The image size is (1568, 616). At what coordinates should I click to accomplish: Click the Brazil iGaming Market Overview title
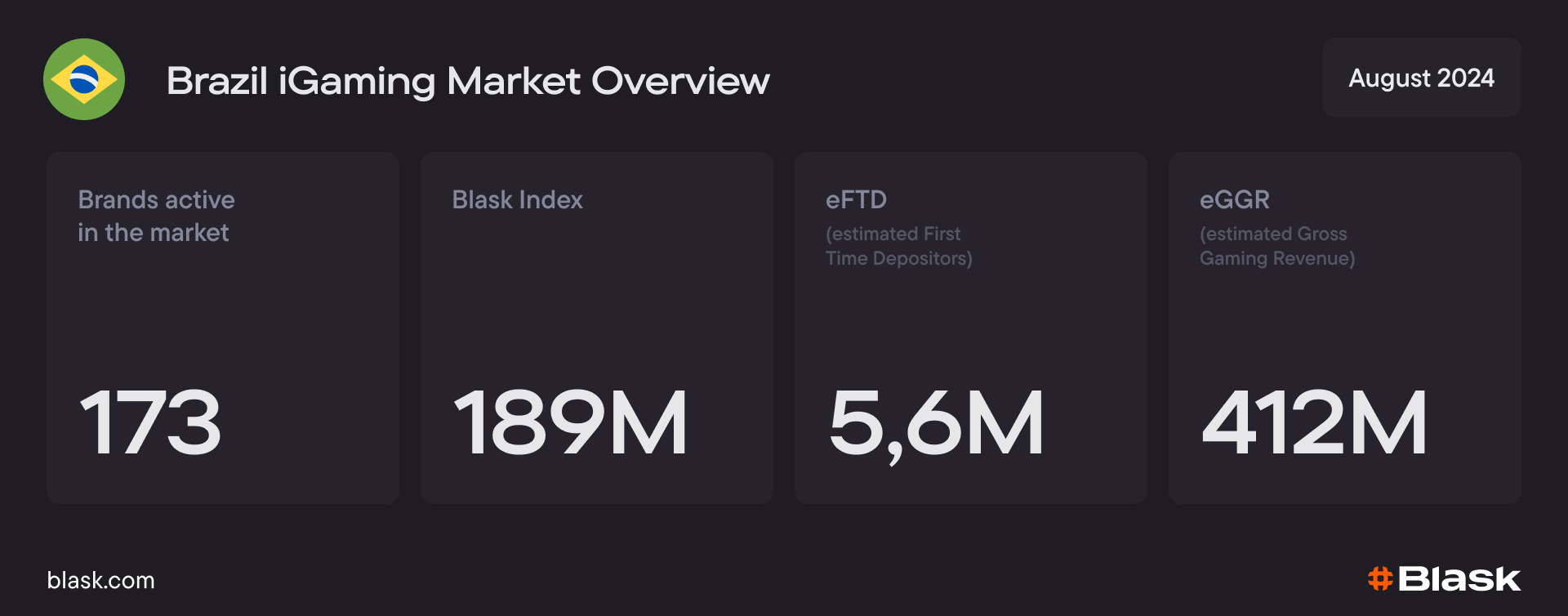468,81
